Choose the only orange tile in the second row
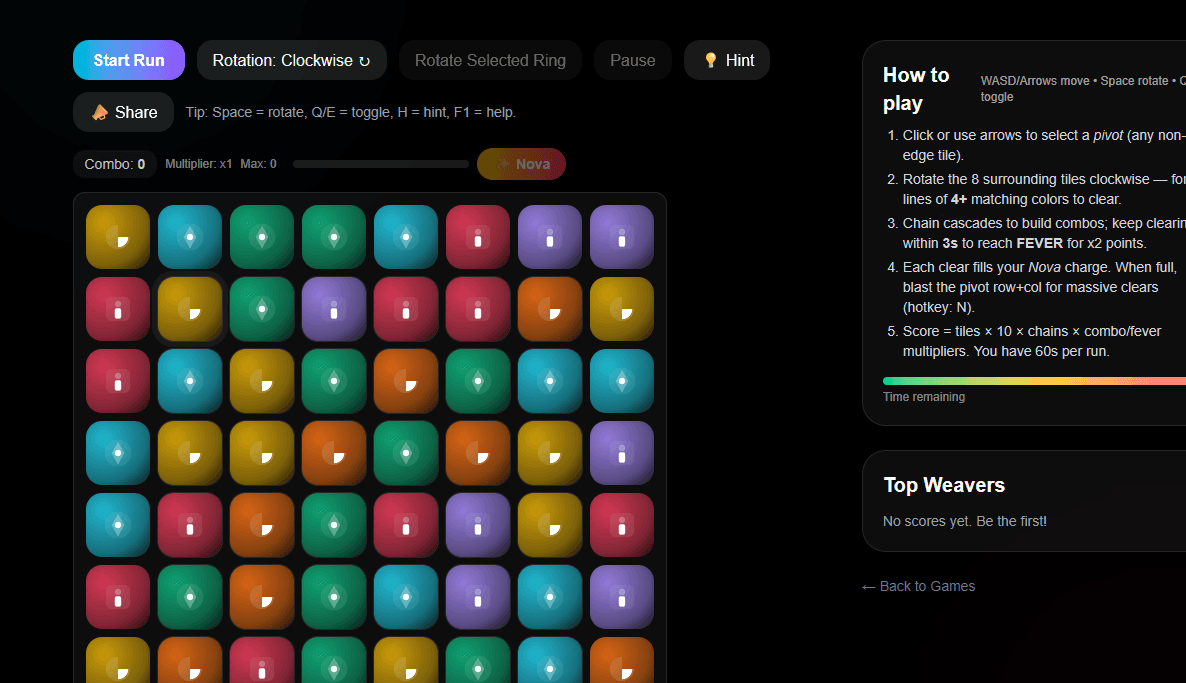 550,309
